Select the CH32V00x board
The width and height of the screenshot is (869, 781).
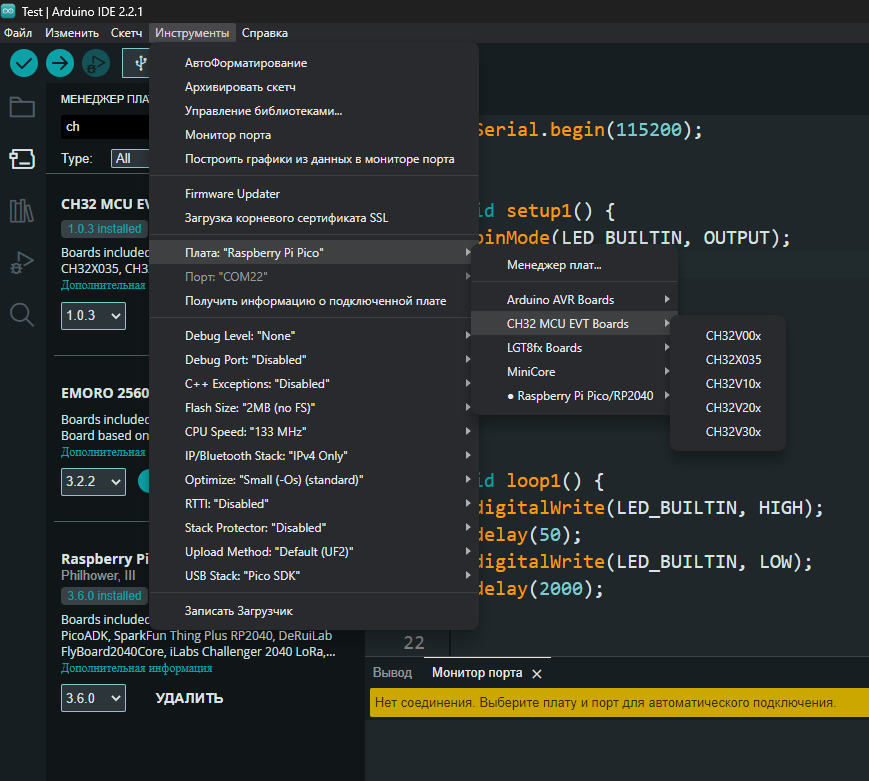pos(733,336)
